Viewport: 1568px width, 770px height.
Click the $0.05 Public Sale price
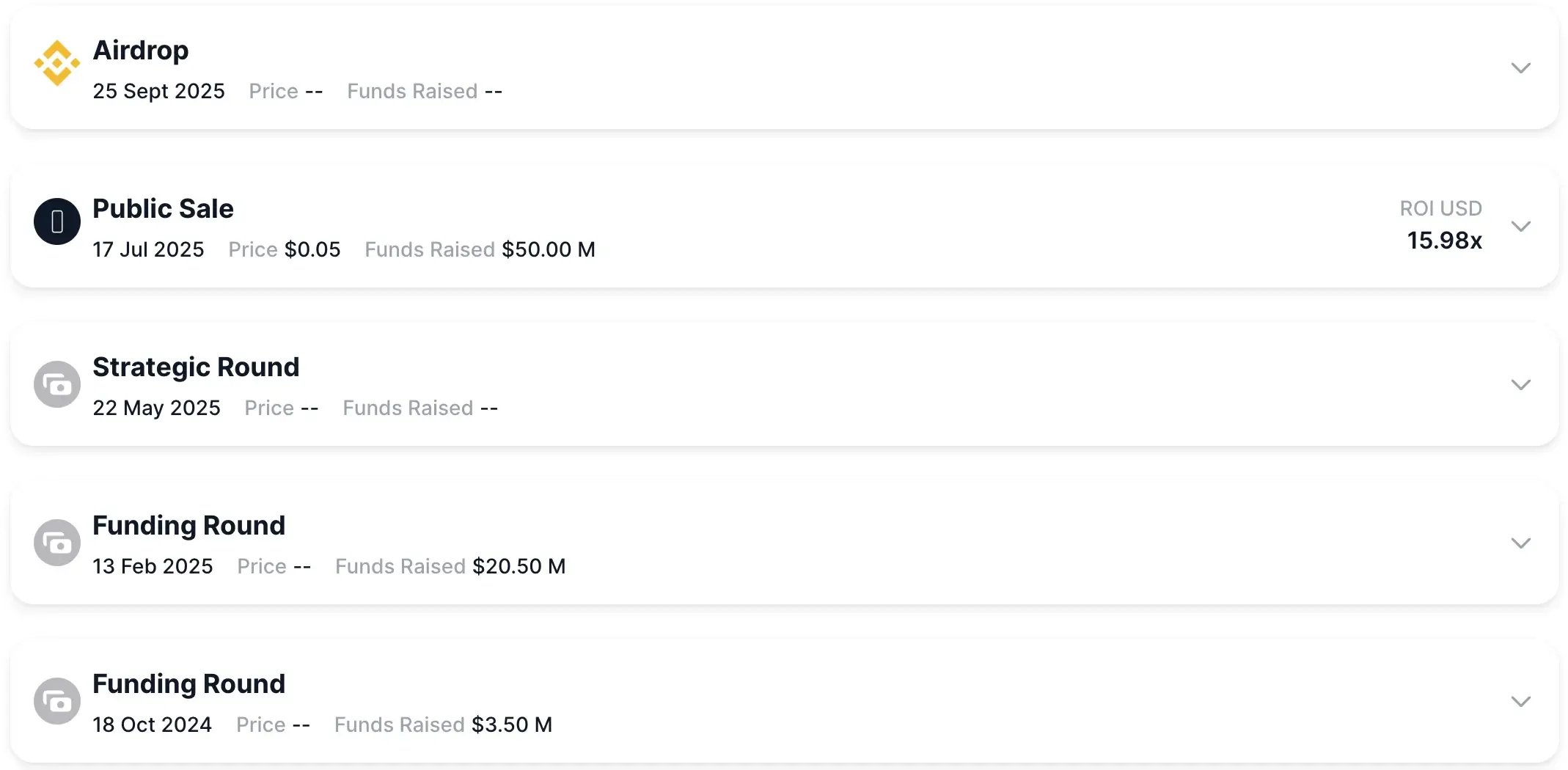click(x=312, y=250)
